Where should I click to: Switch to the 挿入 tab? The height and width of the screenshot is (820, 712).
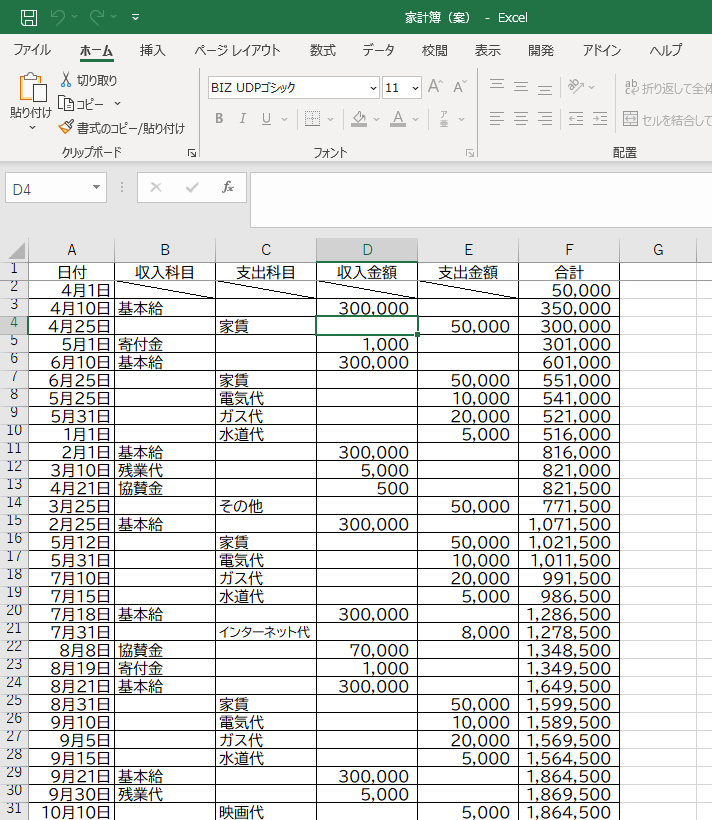point(152,50)
